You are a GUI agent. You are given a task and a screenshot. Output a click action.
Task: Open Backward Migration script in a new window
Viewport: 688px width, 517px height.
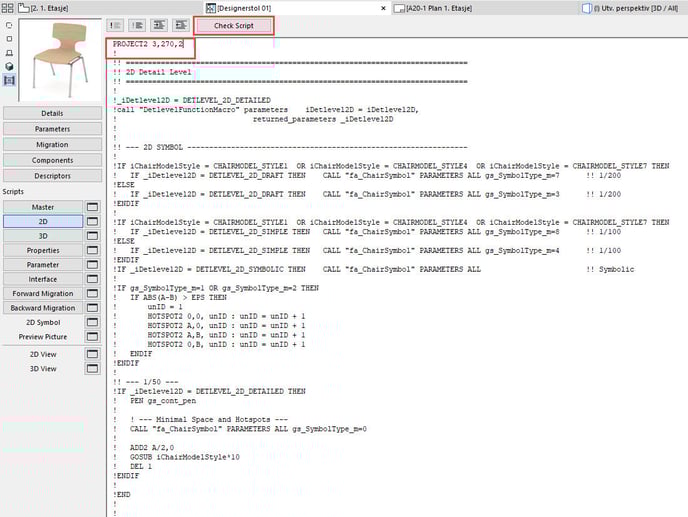tap(92, 308)
